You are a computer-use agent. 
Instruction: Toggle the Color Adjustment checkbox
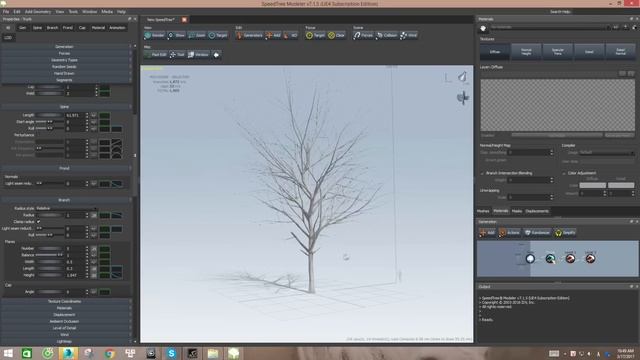click(x=564, y=173)
